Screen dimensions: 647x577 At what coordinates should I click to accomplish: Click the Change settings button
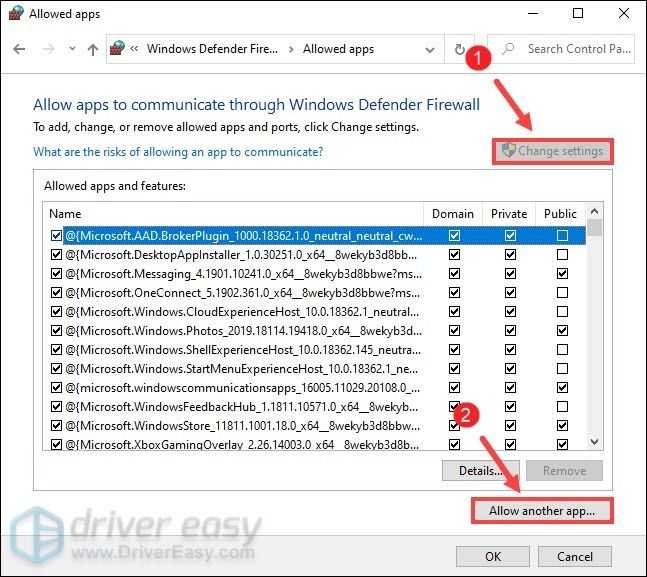point(553,151)
